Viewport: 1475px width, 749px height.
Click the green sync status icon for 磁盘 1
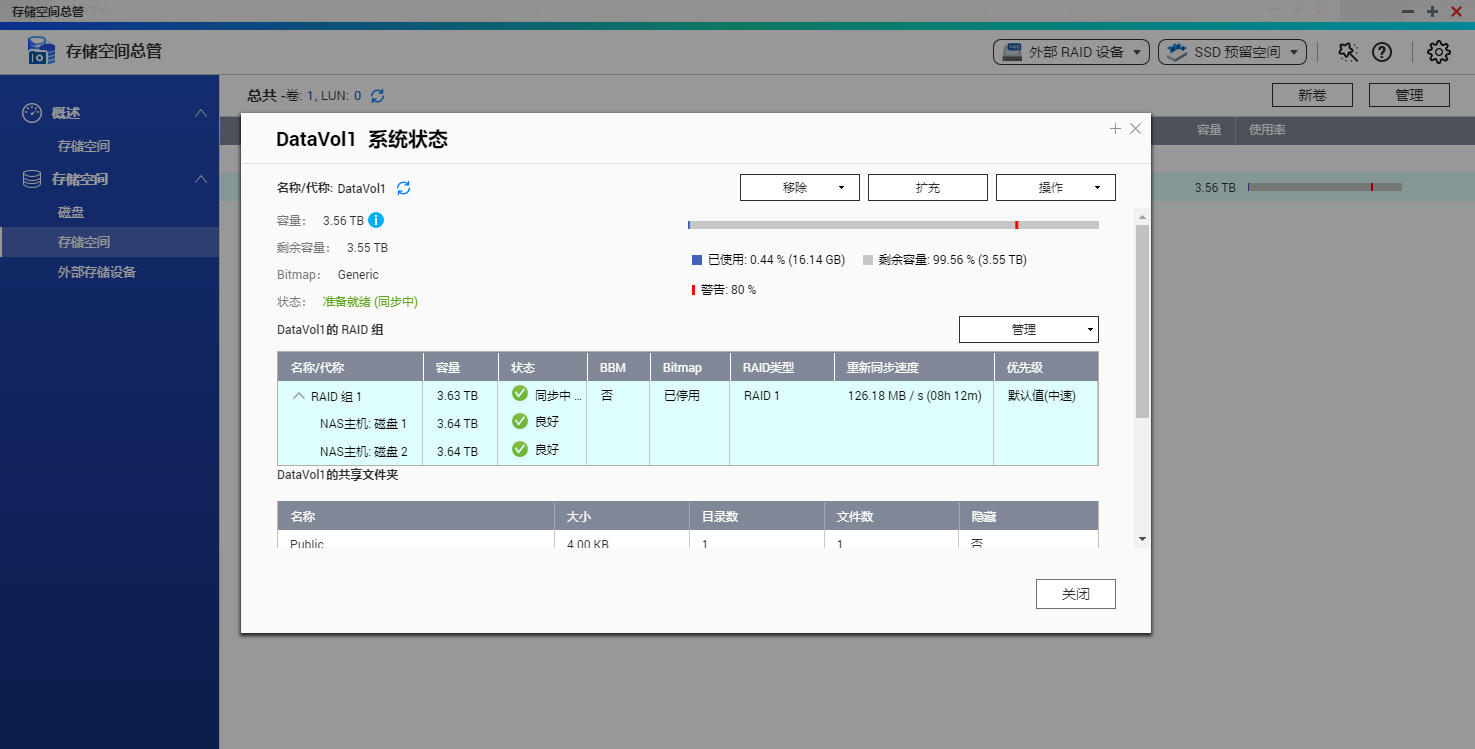pos(520,421)
